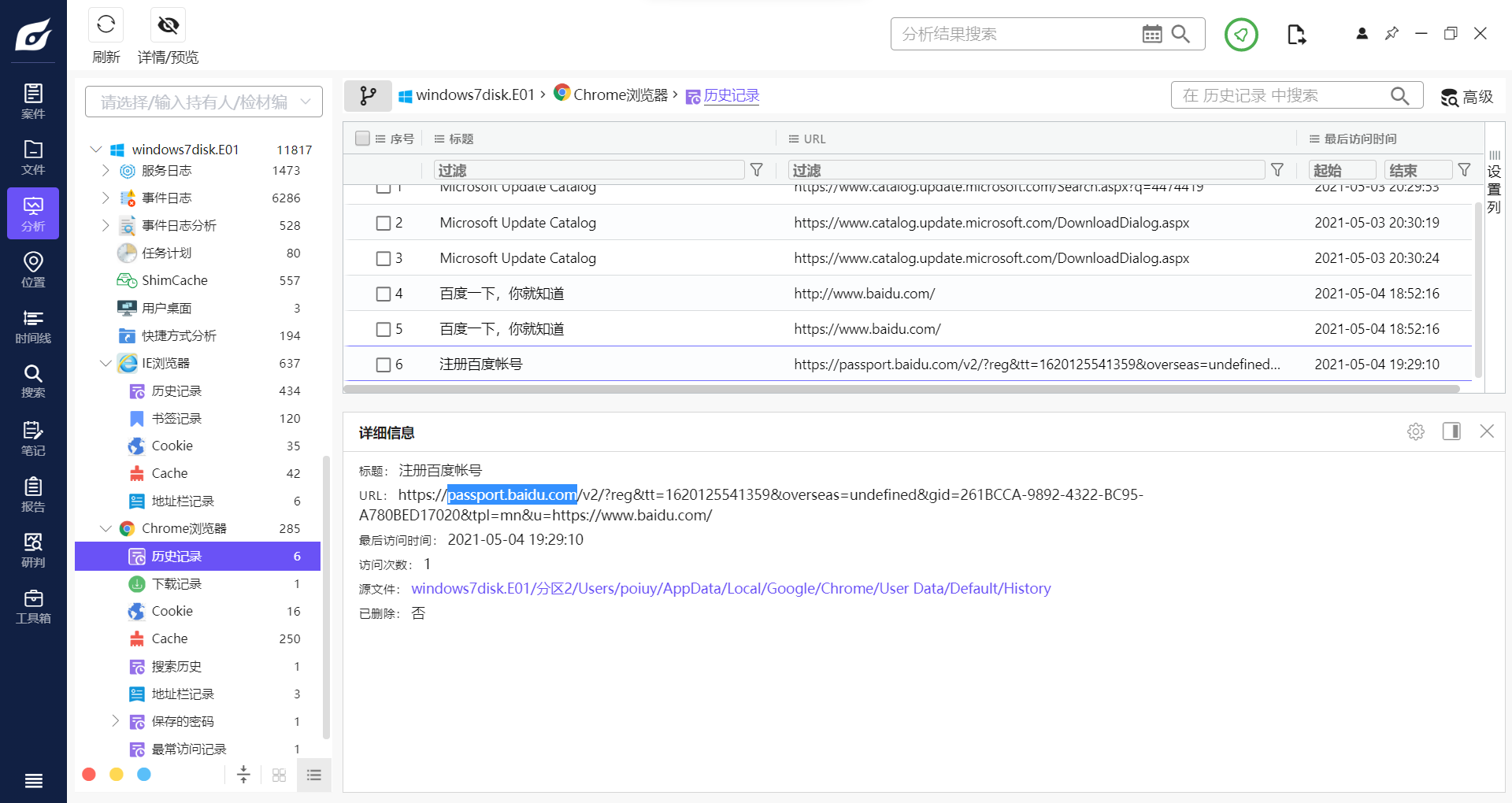Open the History source file link
1512x803 pixels.
[731, 589]
